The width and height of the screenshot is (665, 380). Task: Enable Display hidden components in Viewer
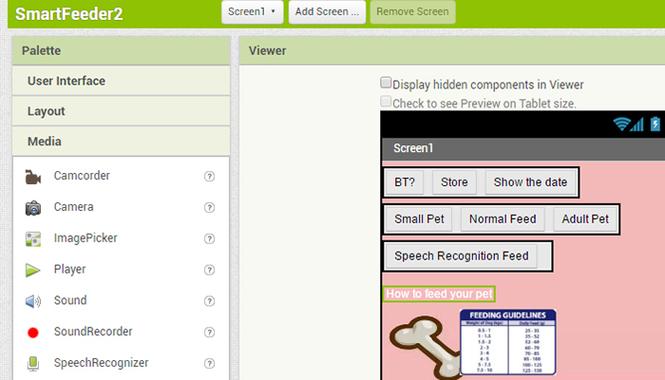click(x=386, y=83)
